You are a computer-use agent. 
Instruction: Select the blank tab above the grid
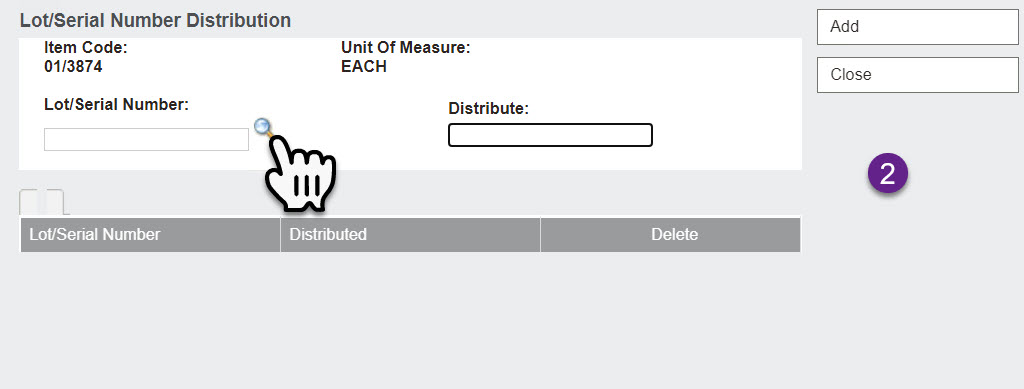click(x=42, y=202)
